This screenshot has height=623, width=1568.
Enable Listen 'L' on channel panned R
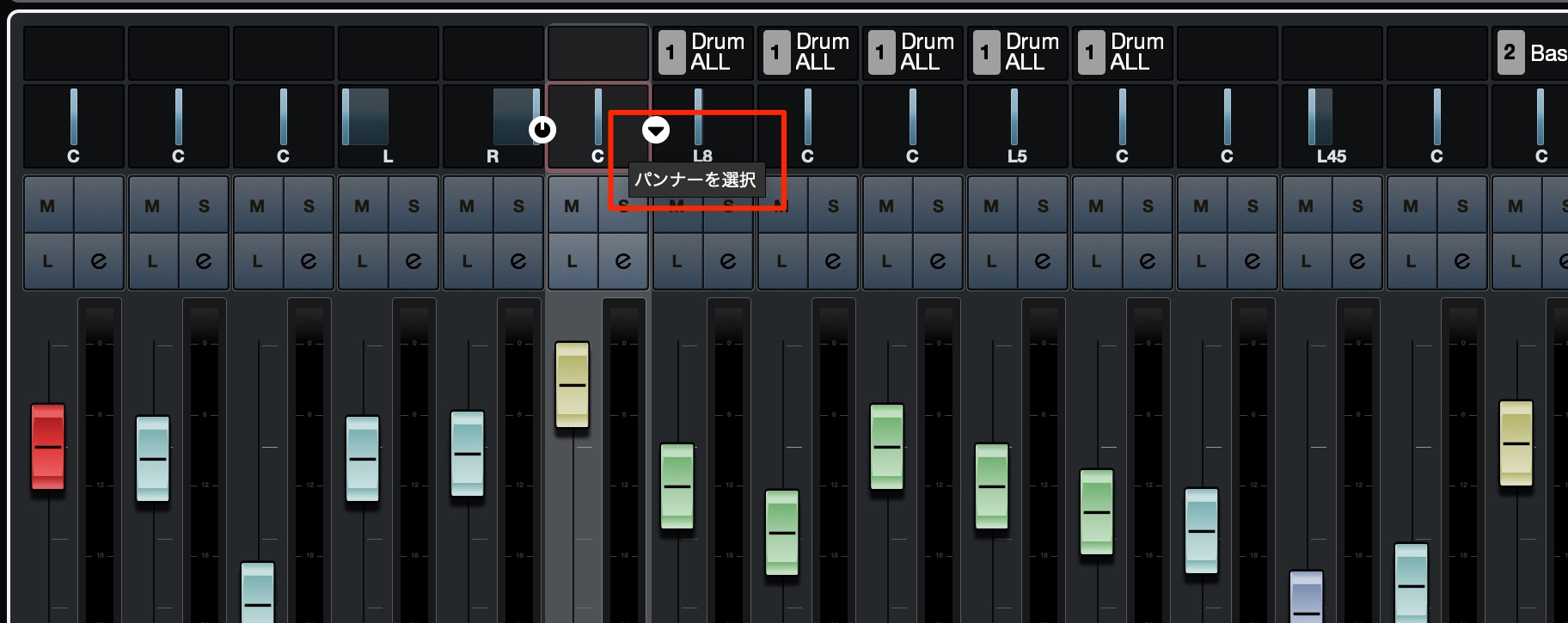point(468,260)
